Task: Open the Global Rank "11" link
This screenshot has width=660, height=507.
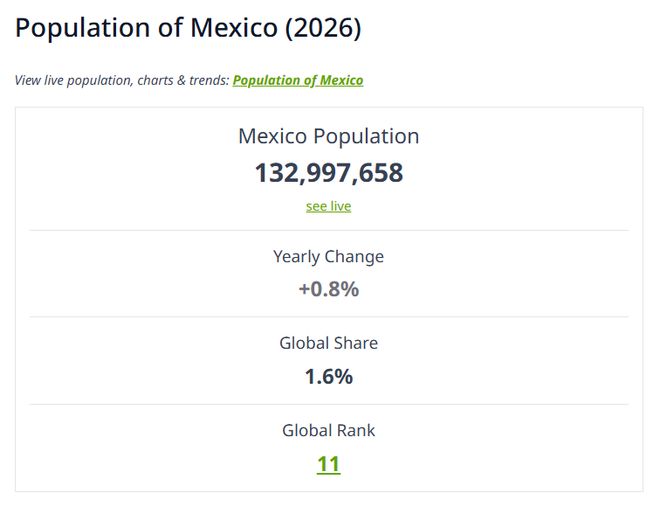Action: [328, 464]
